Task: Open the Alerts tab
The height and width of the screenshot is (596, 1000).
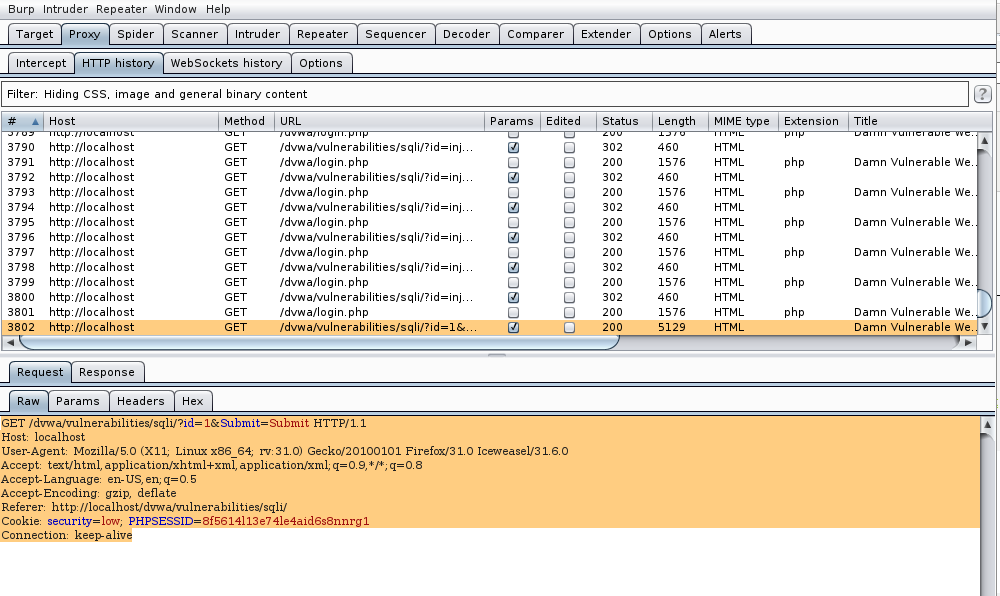Action: tap(725, 34)
